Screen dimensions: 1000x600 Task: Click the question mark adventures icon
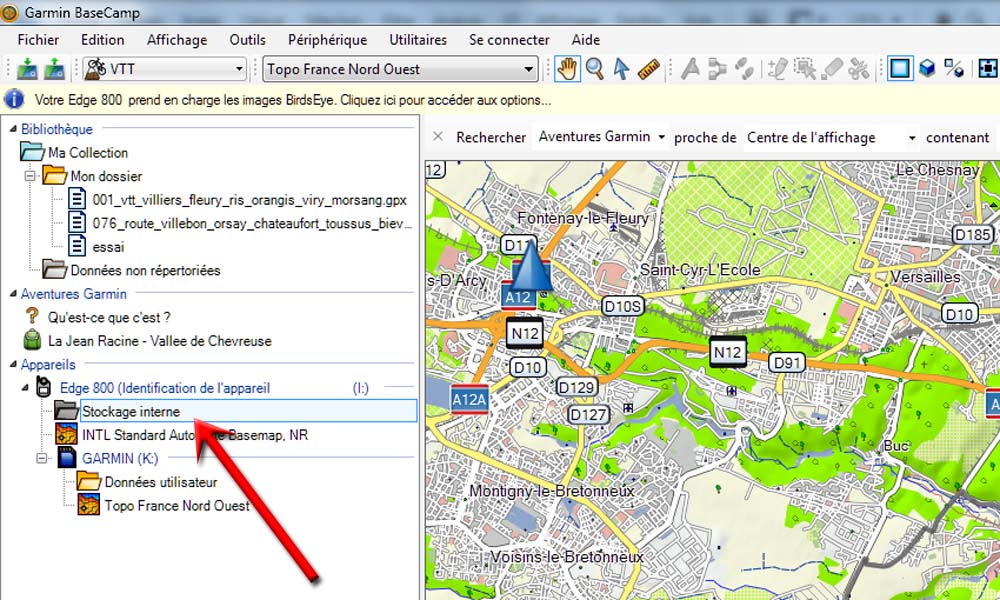click(x=32, y=316)
